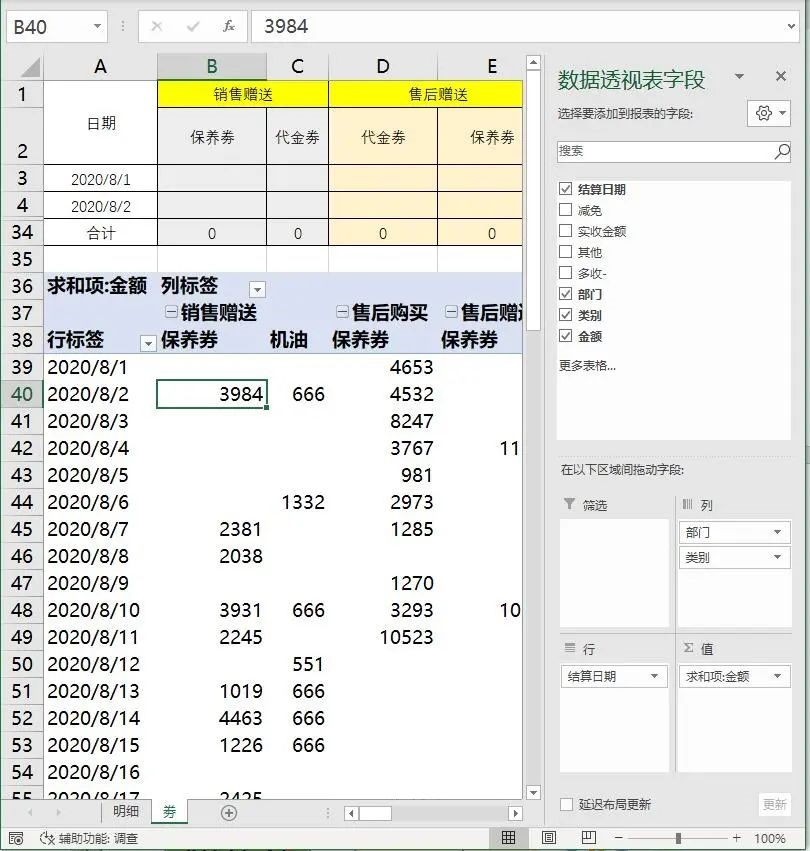Select column D header
The image size is (810, 851).
click(x=383, y=67)
